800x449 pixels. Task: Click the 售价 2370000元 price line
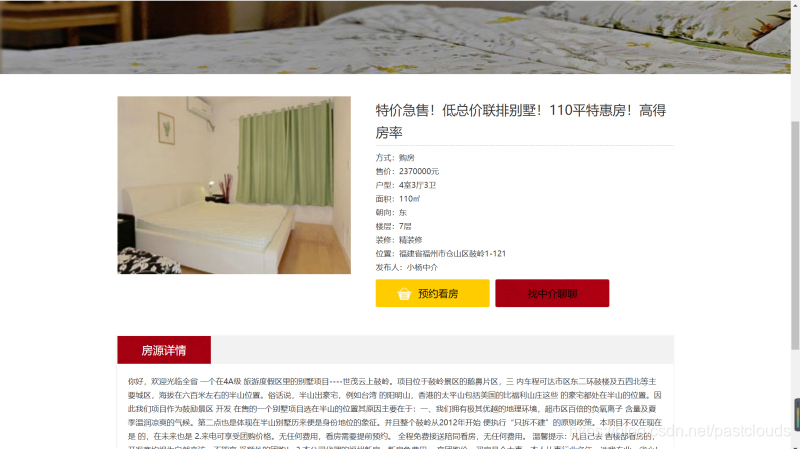pos(407,171)
